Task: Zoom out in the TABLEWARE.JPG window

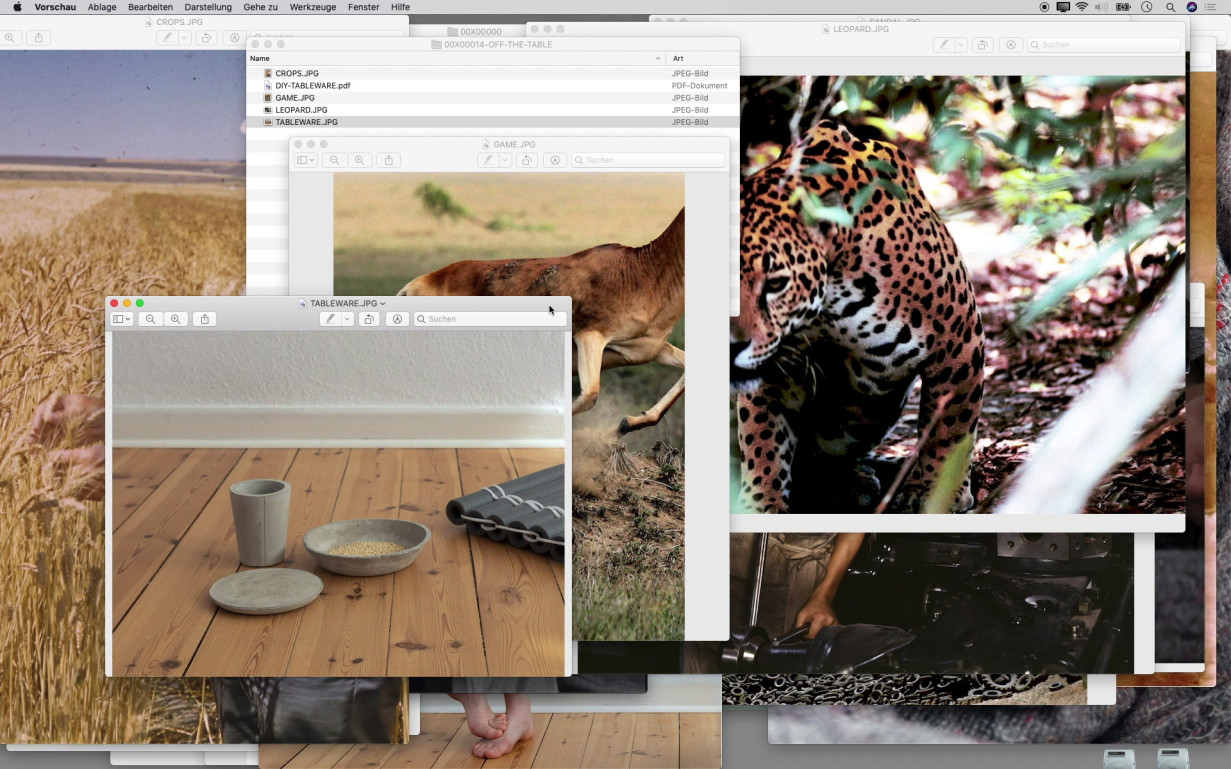Action: [x=150, y=319]
